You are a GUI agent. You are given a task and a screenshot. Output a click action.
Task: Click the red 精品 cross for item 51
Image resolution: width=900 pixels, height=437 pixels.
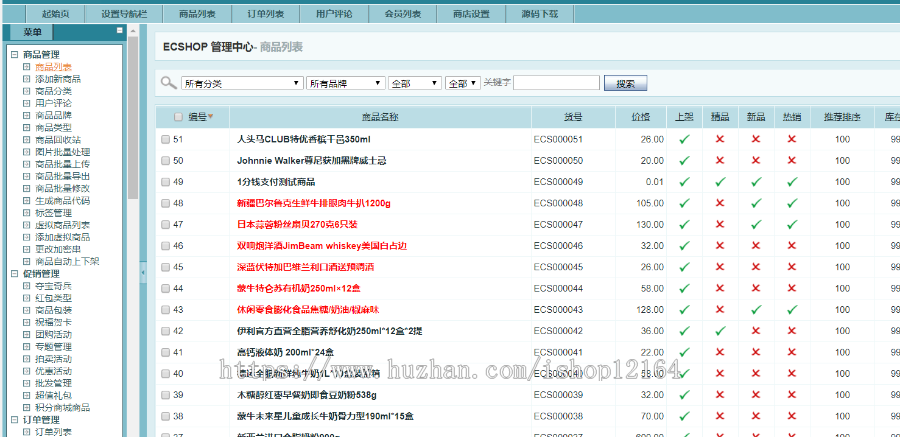720,139
